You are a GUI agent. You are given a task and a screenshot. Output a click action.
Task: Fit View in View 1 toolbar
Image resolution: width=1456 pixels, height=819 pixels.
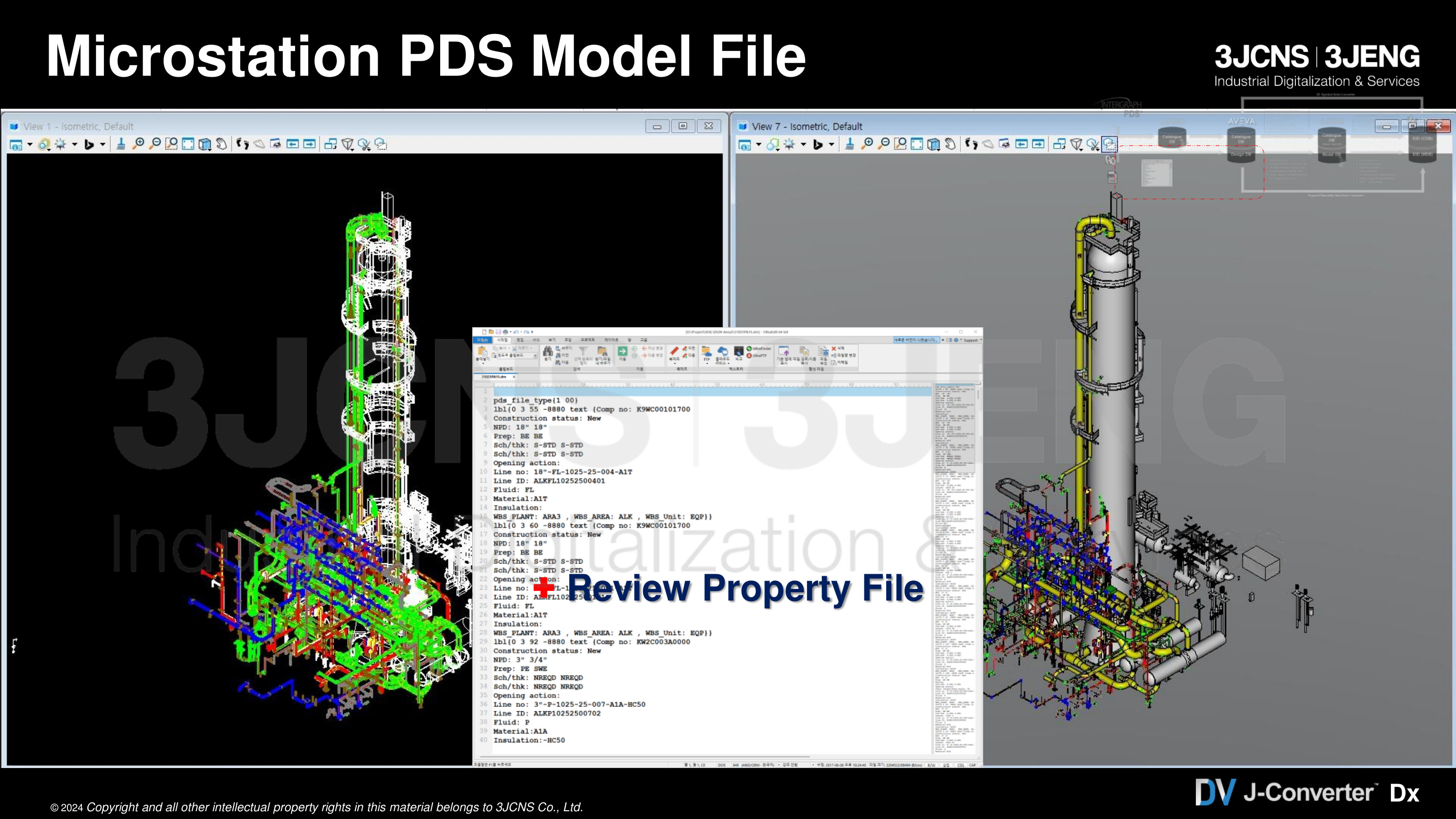(x=188, y=145)
